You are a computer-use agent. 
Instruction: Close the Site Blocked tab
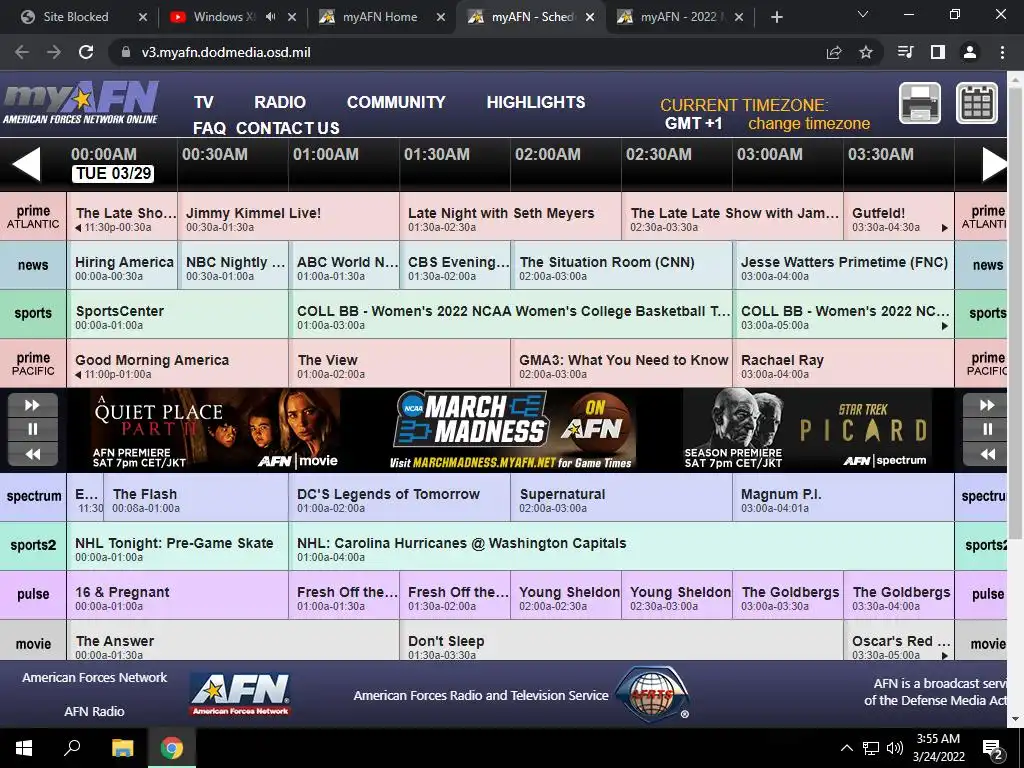[x=143, y=17]
